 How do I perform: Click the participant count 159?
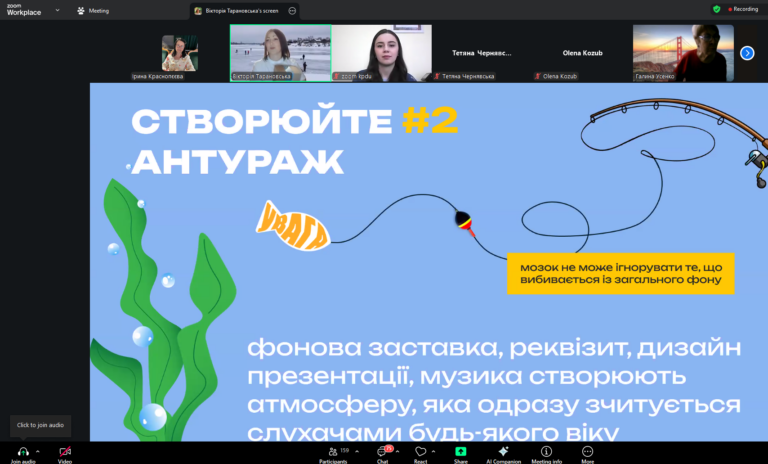pos(344,450)
